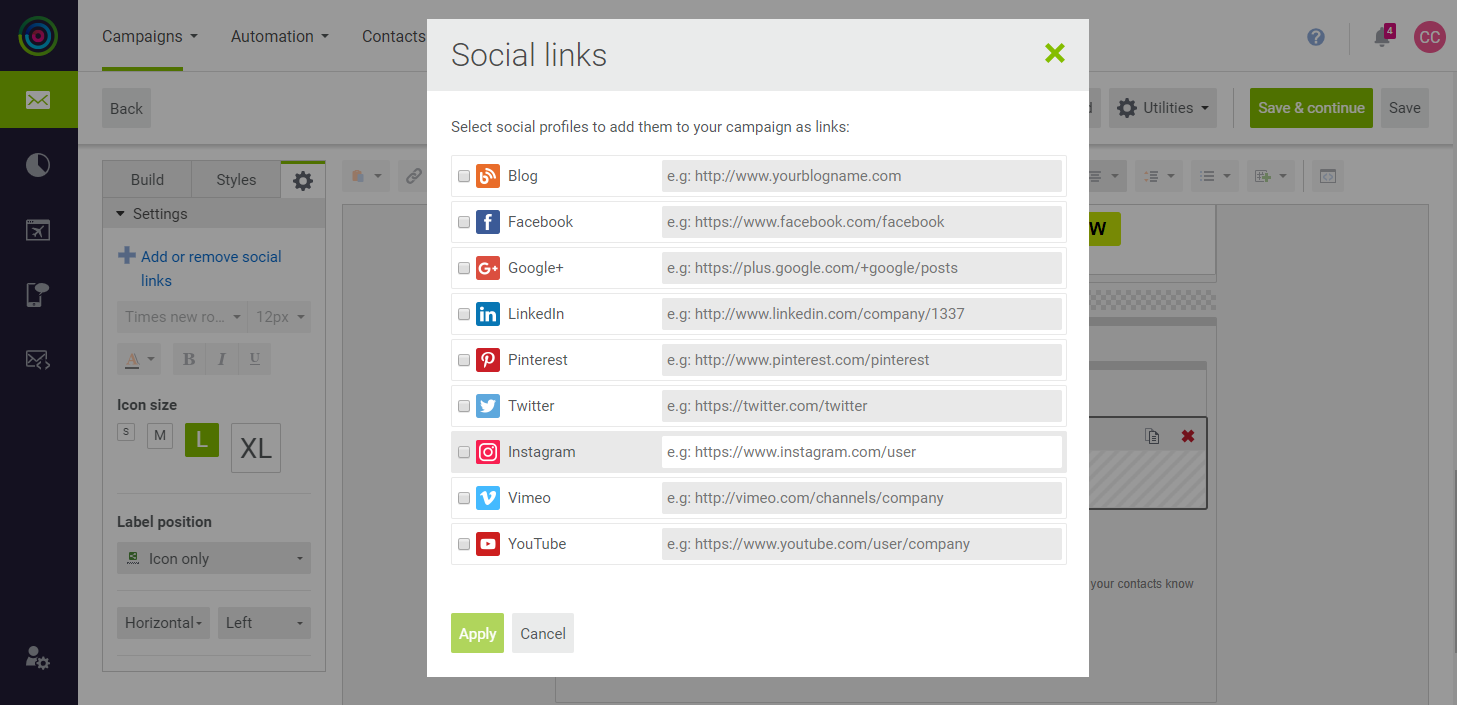Enable the LinkedIn checkbox

point(464,314)
